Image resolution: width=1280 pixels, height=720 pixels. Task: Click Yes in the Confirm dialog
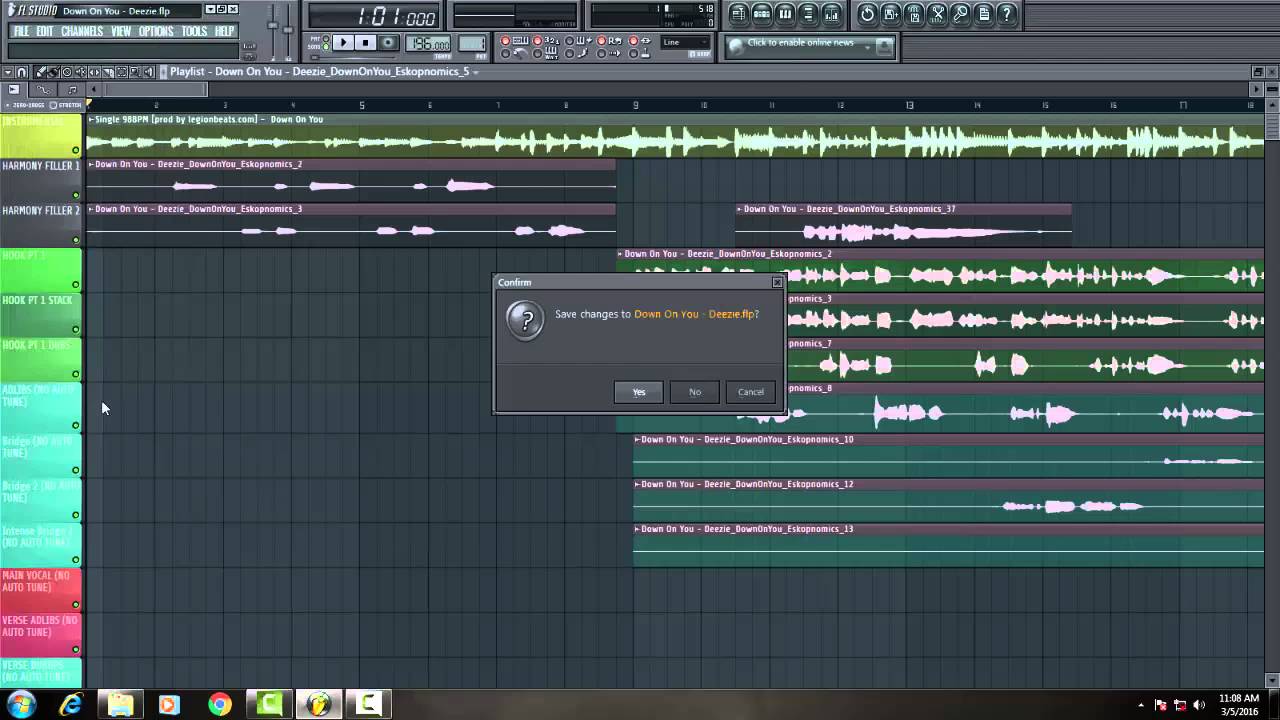pyautogui.click(x=639, y=392)
